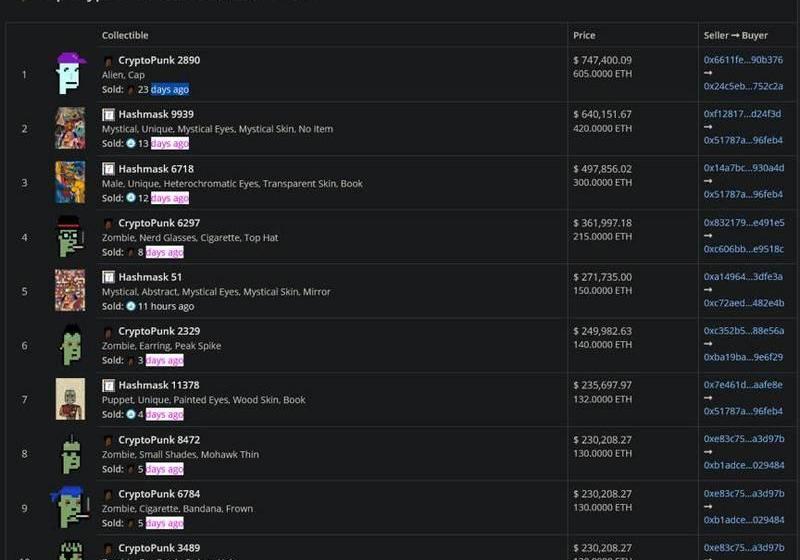
Task: Open seller address 0x832179...e491e5
Action: click(744, 222)
